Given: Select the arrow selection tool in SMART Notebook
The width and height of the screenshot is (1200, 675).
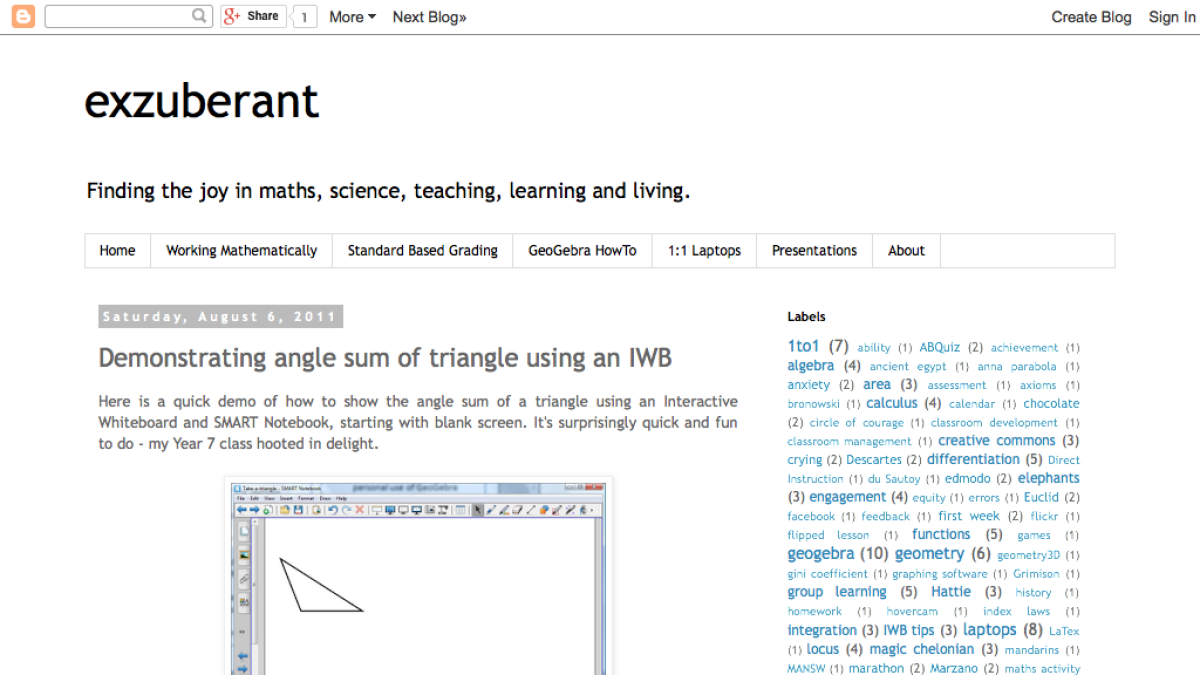Looking at the screenshot, I should click(478, 510).
